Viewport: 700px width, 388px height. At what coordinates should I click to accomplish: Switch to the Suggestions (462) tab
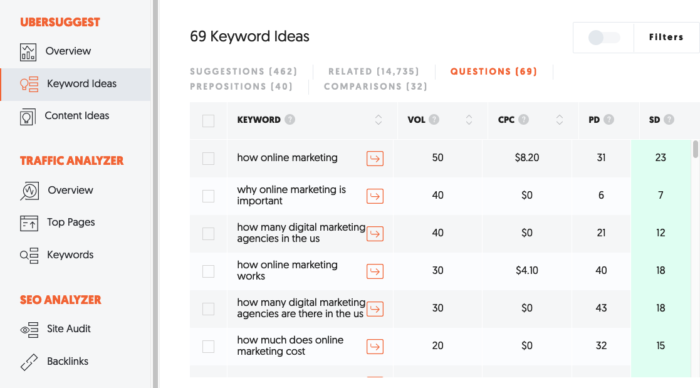pos(243,71)
